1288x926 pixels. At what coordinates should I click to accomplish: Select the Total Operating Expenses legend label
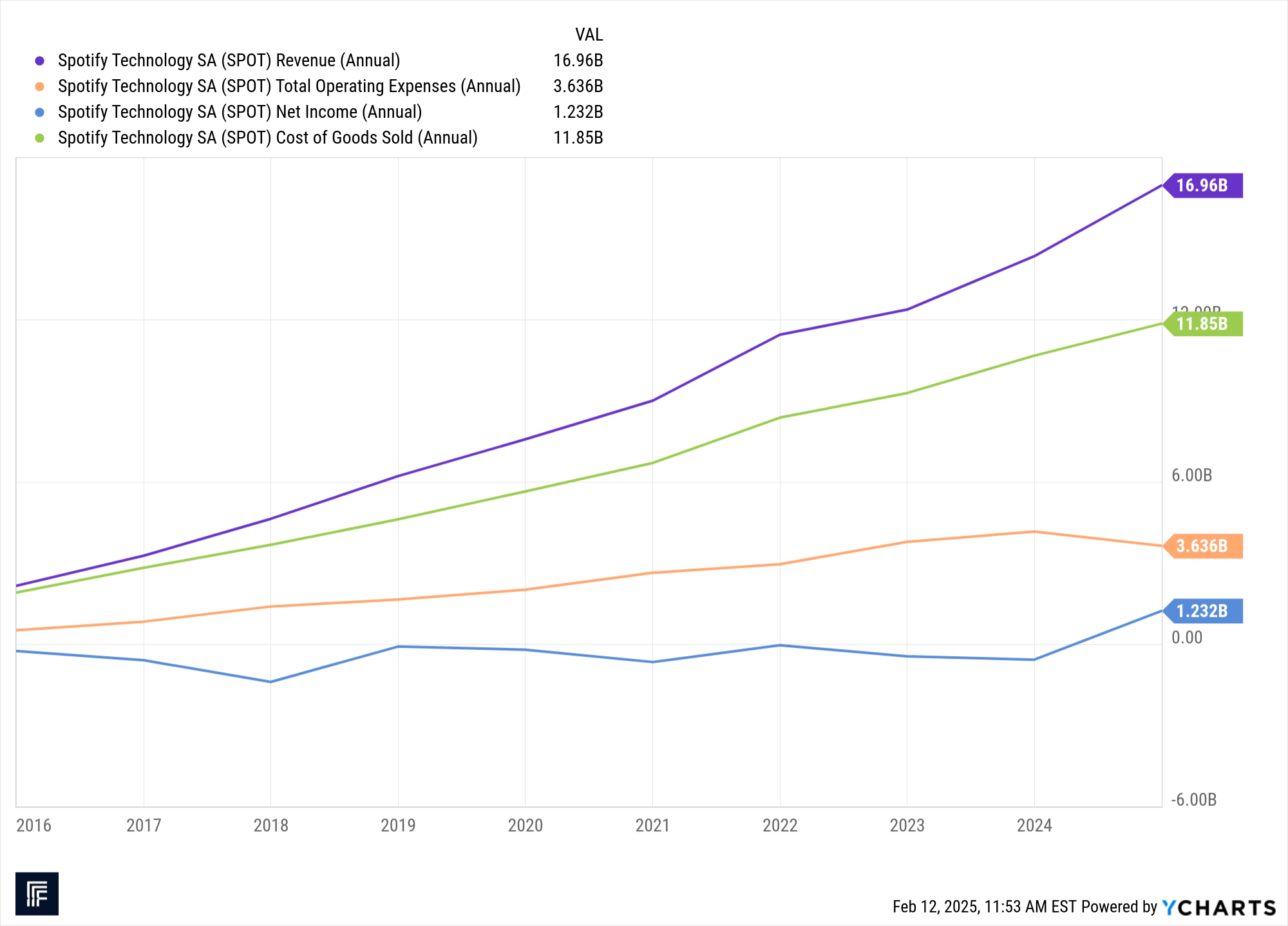(x=289, y=86)
